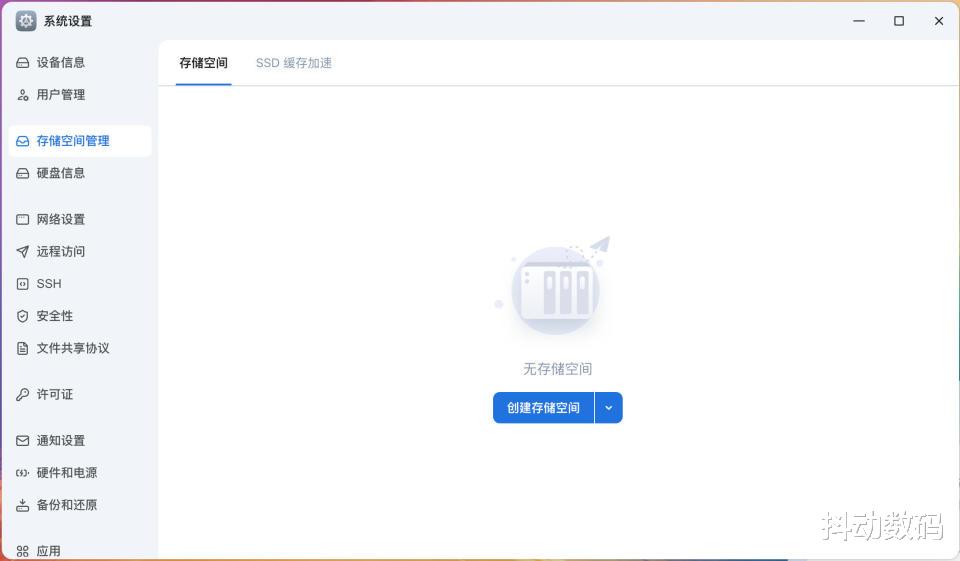Screen dimensions: 960x561
Task: Open the SSH settings entry
Action: 80,284
